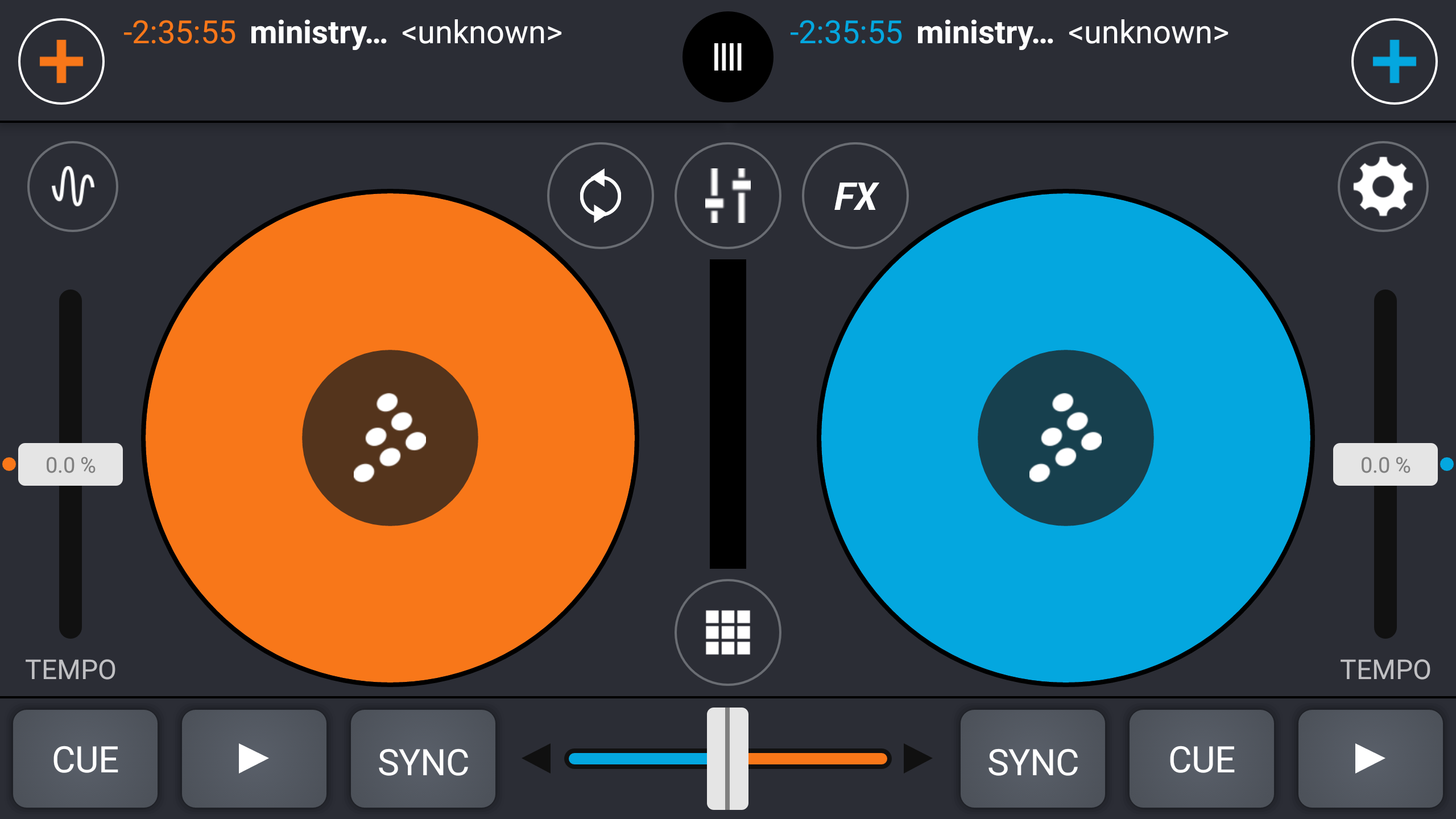Open the black center playlist button
Screen dimensions: 1456x819
coord(727,57)
